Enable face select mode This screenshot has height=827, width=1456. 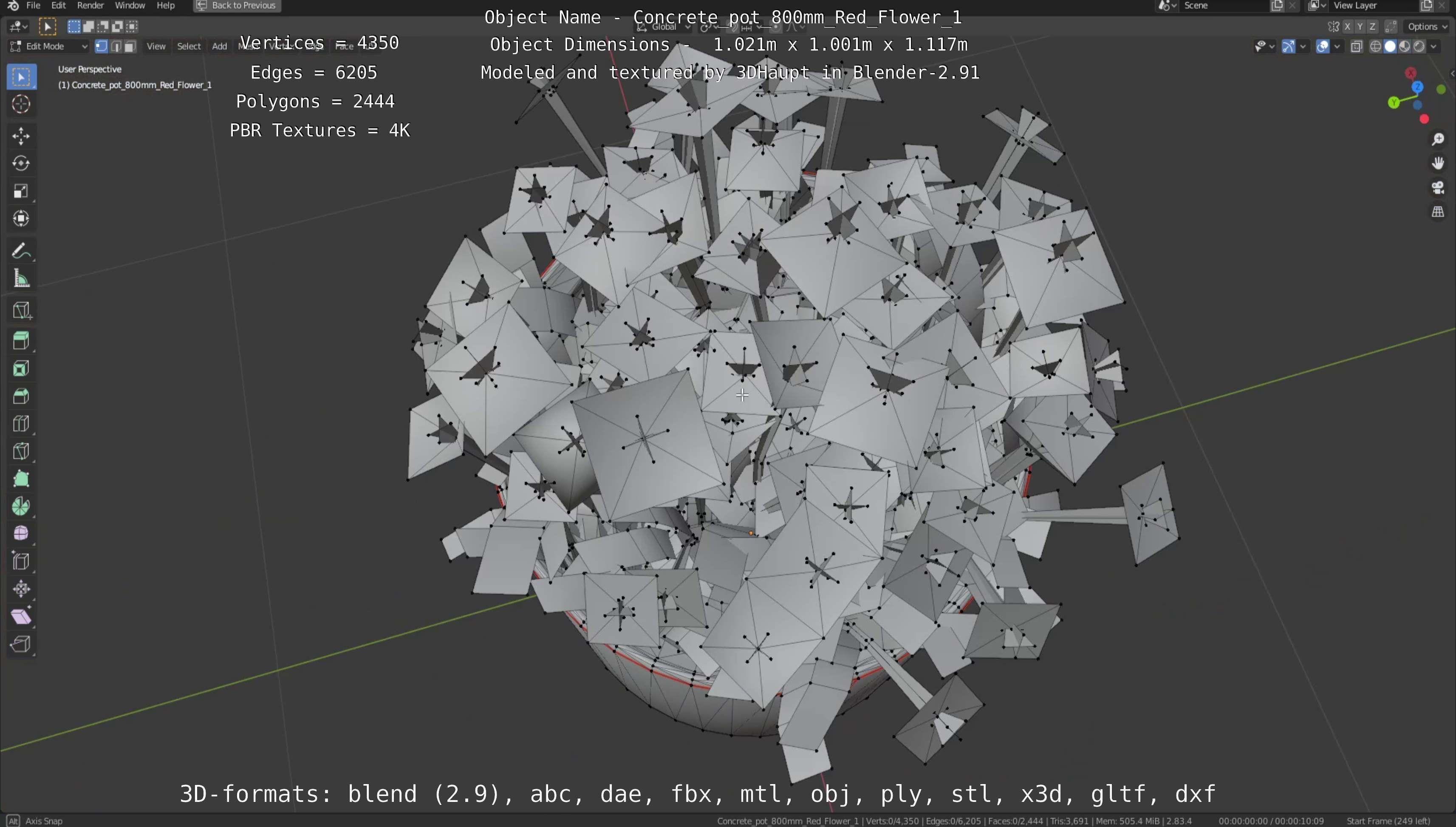130,47
